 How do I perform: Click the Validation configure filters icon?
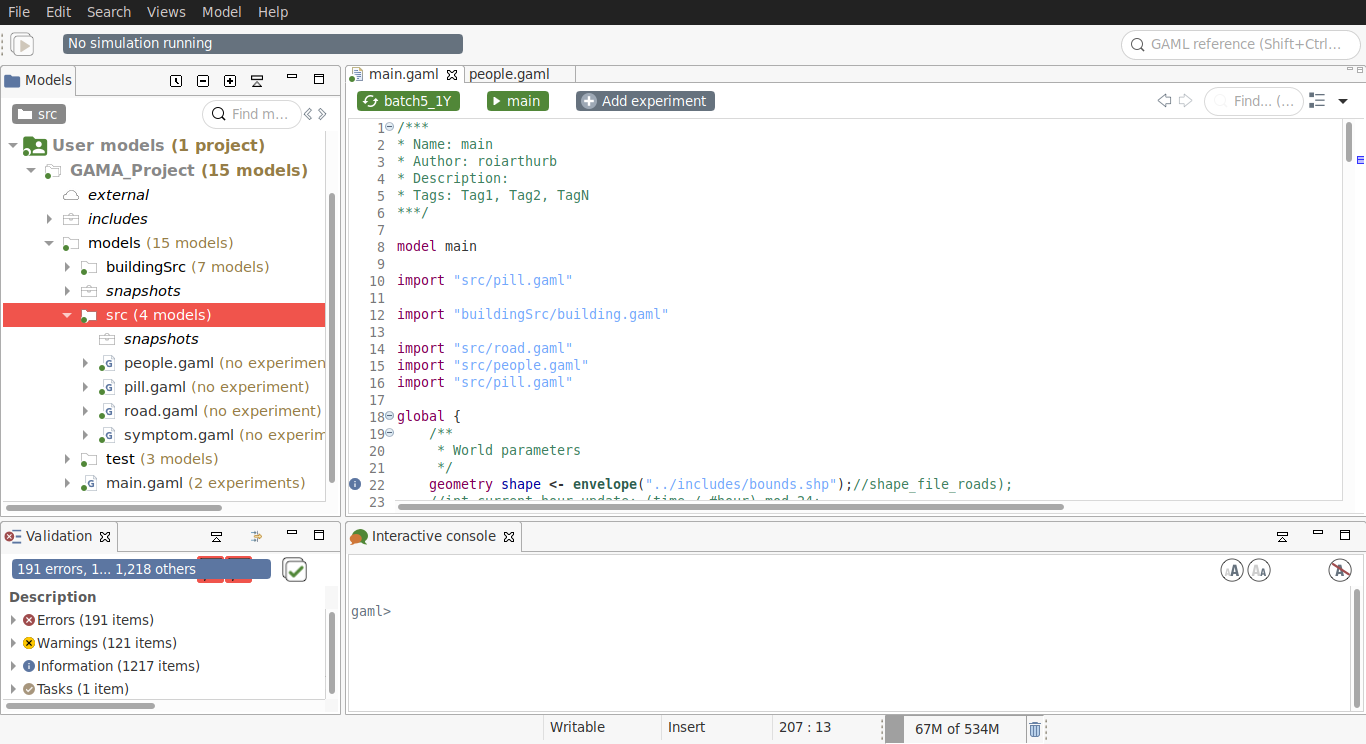(x=255, y=536)
